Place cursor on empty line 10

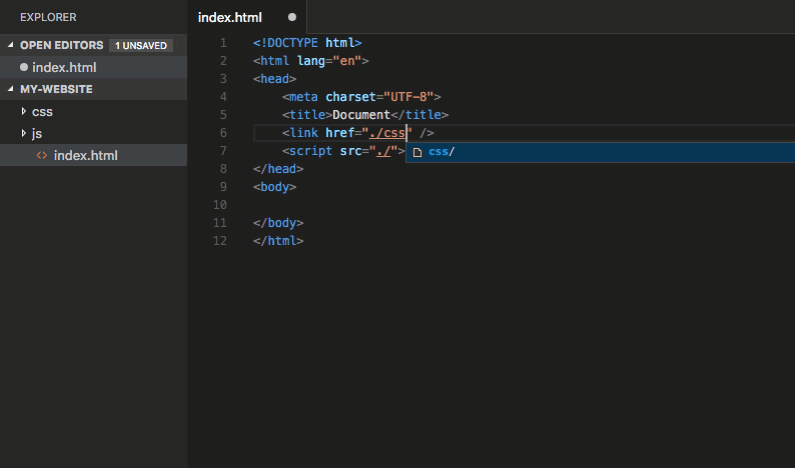400,205
